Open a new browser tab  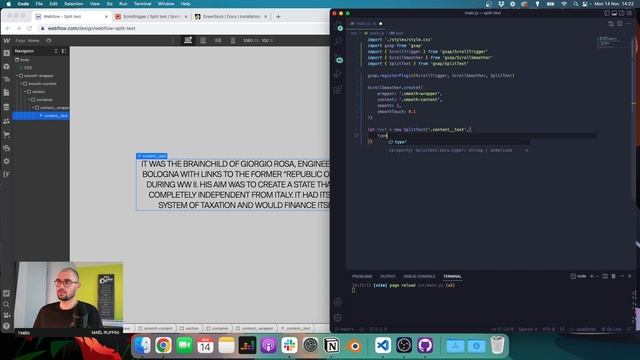pyautogui.click(x=278, y=17)
